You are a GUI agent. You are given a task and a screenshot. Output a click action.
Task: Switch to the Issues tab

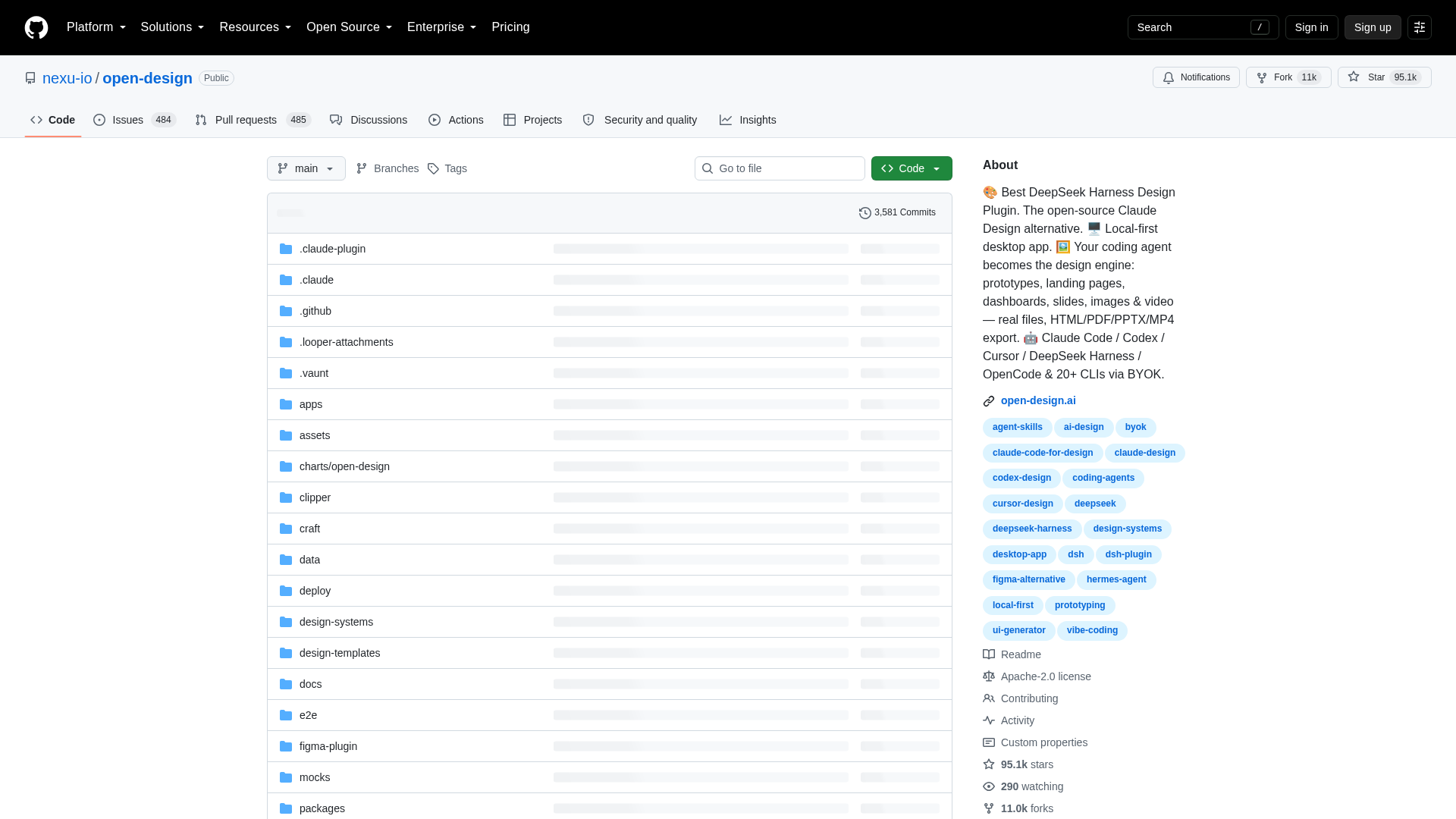click(x=134, y=120)
